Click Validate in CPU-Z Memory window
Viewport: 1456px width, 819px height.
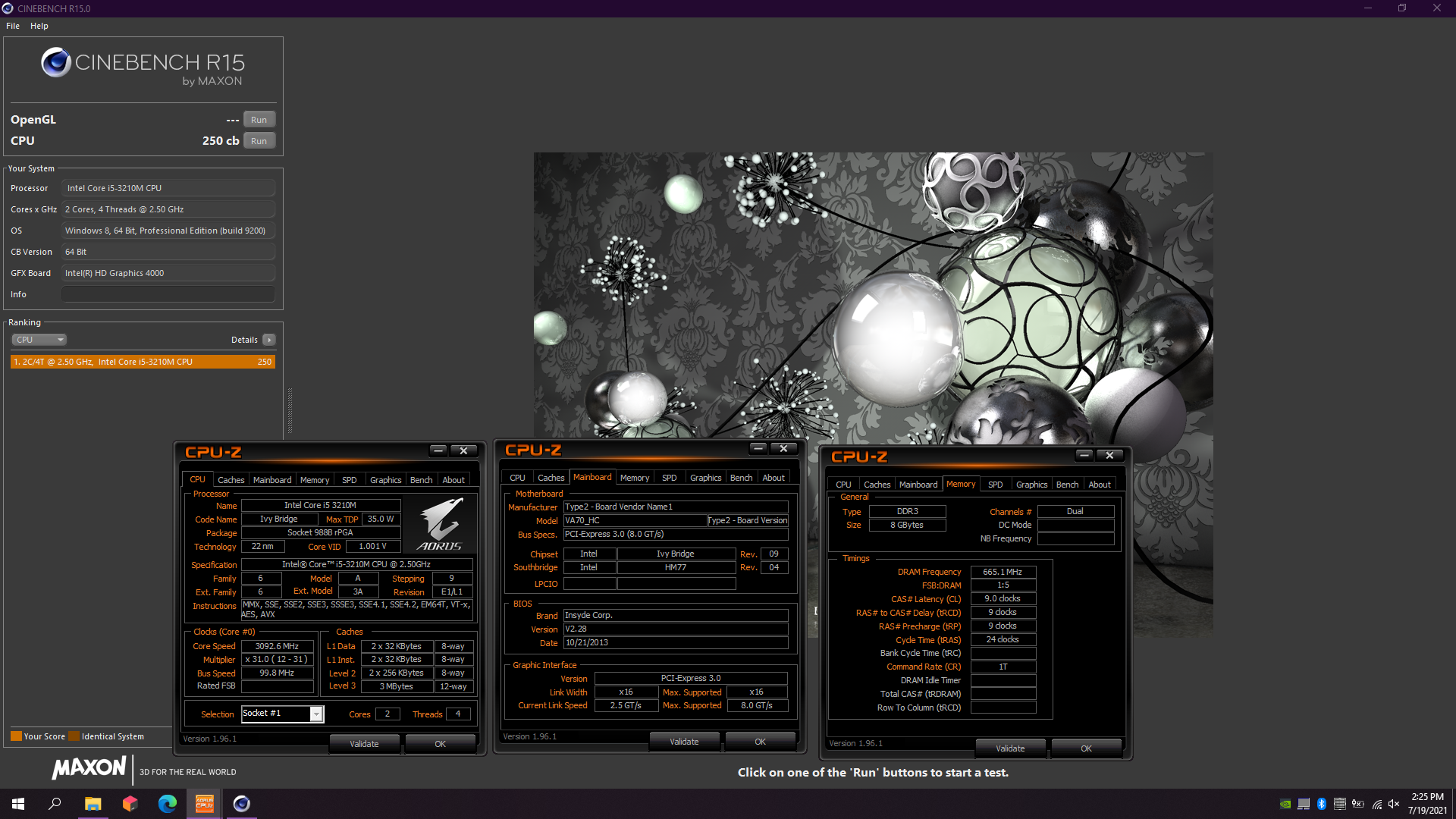point(1010,748)
